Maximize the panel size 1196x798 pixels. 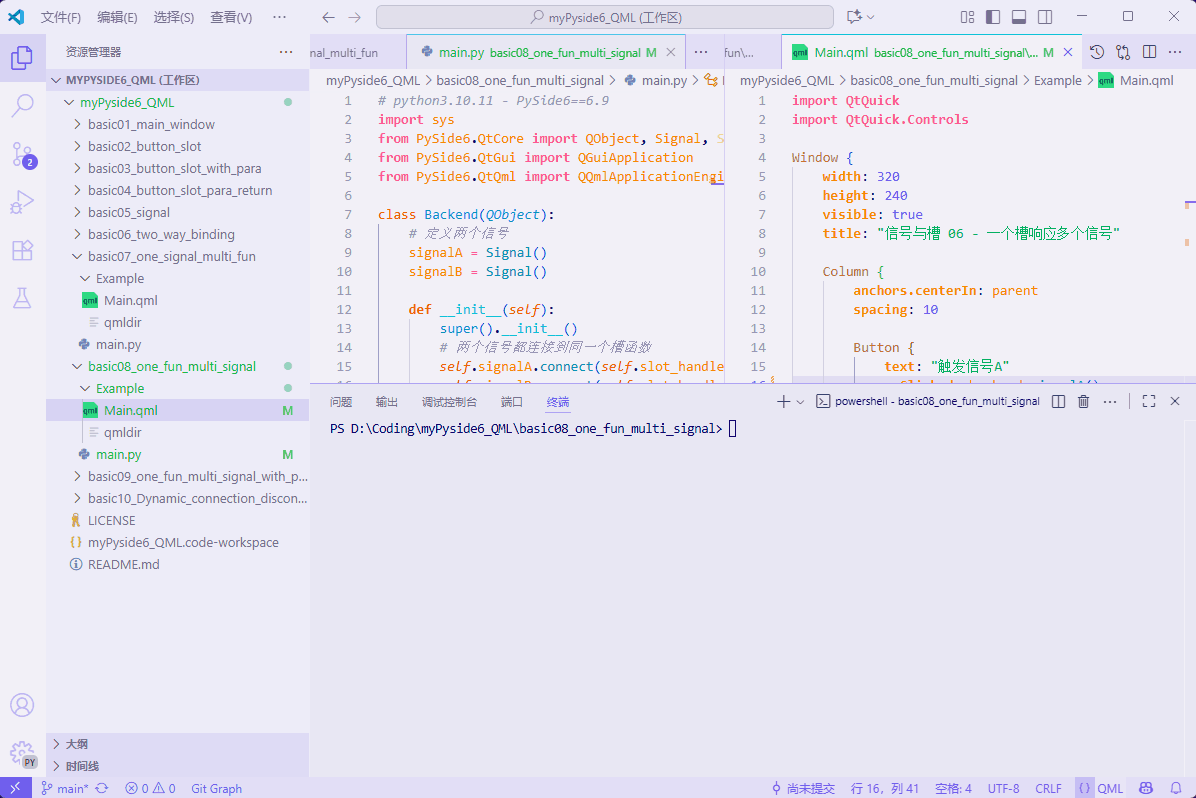click(x=1149, y=401)
